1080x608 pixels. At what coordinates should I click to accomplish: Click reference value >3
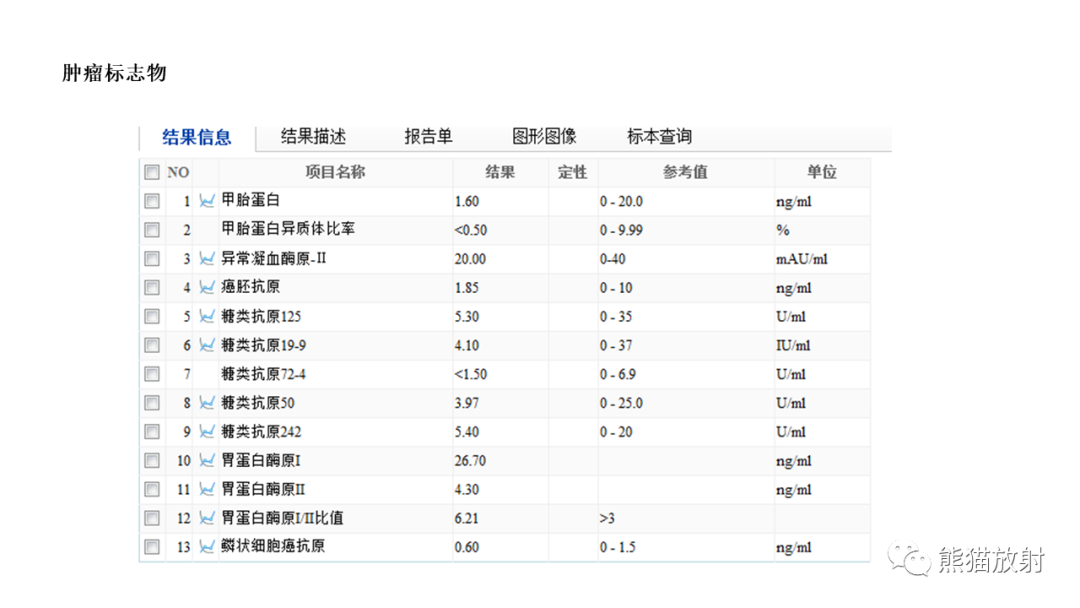pos(607,518)
